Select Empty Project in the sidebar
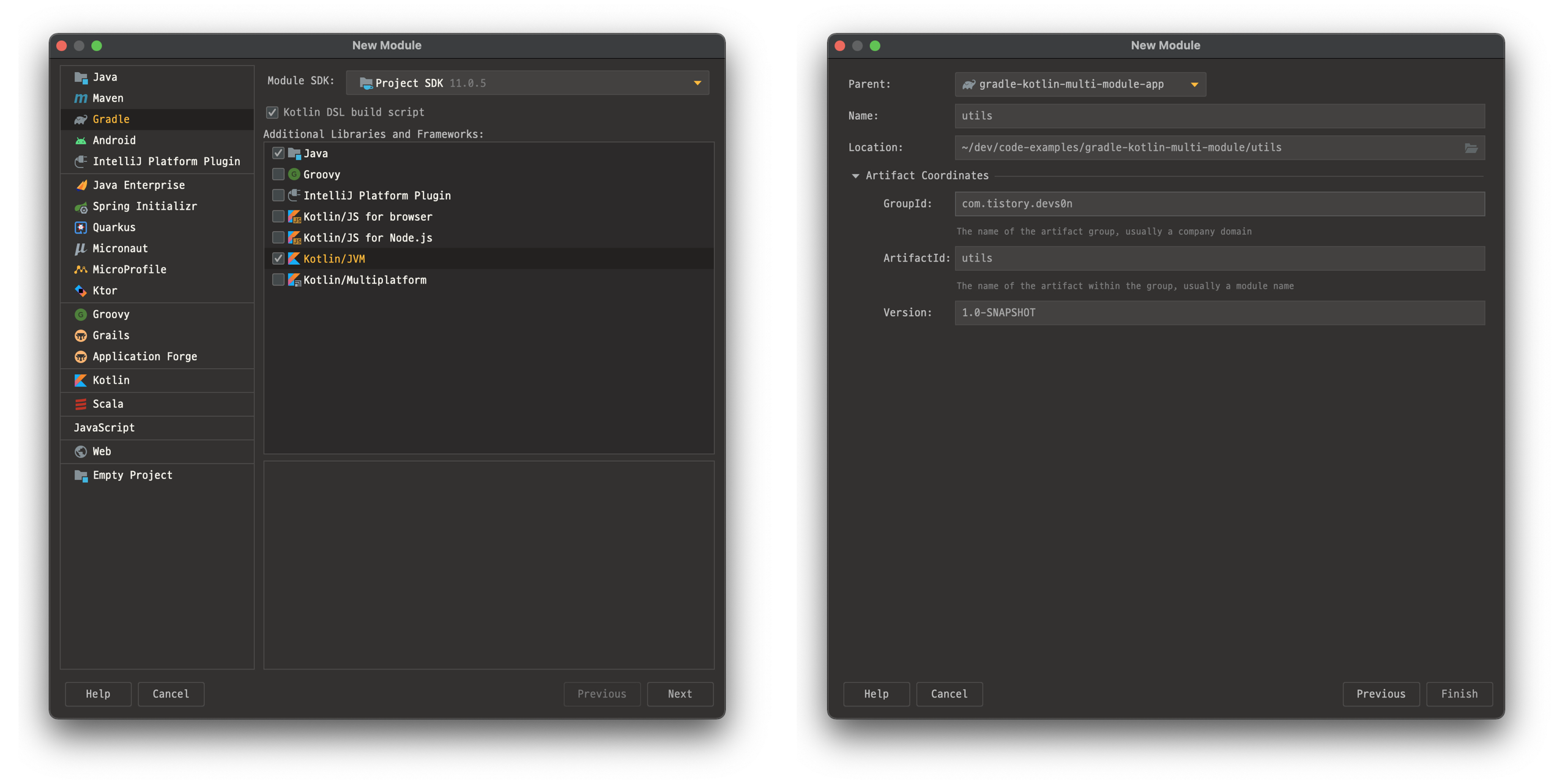This screenshot has height=784, width=1554. pos(132,475)
